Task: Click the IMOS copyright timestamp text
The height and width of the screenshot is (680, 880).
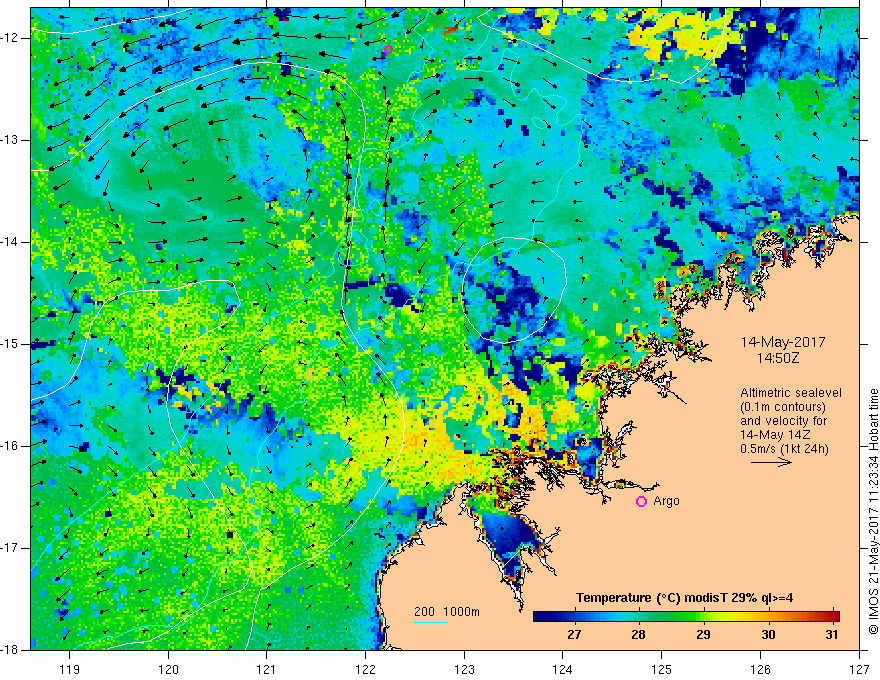Action: pos(873,512)
